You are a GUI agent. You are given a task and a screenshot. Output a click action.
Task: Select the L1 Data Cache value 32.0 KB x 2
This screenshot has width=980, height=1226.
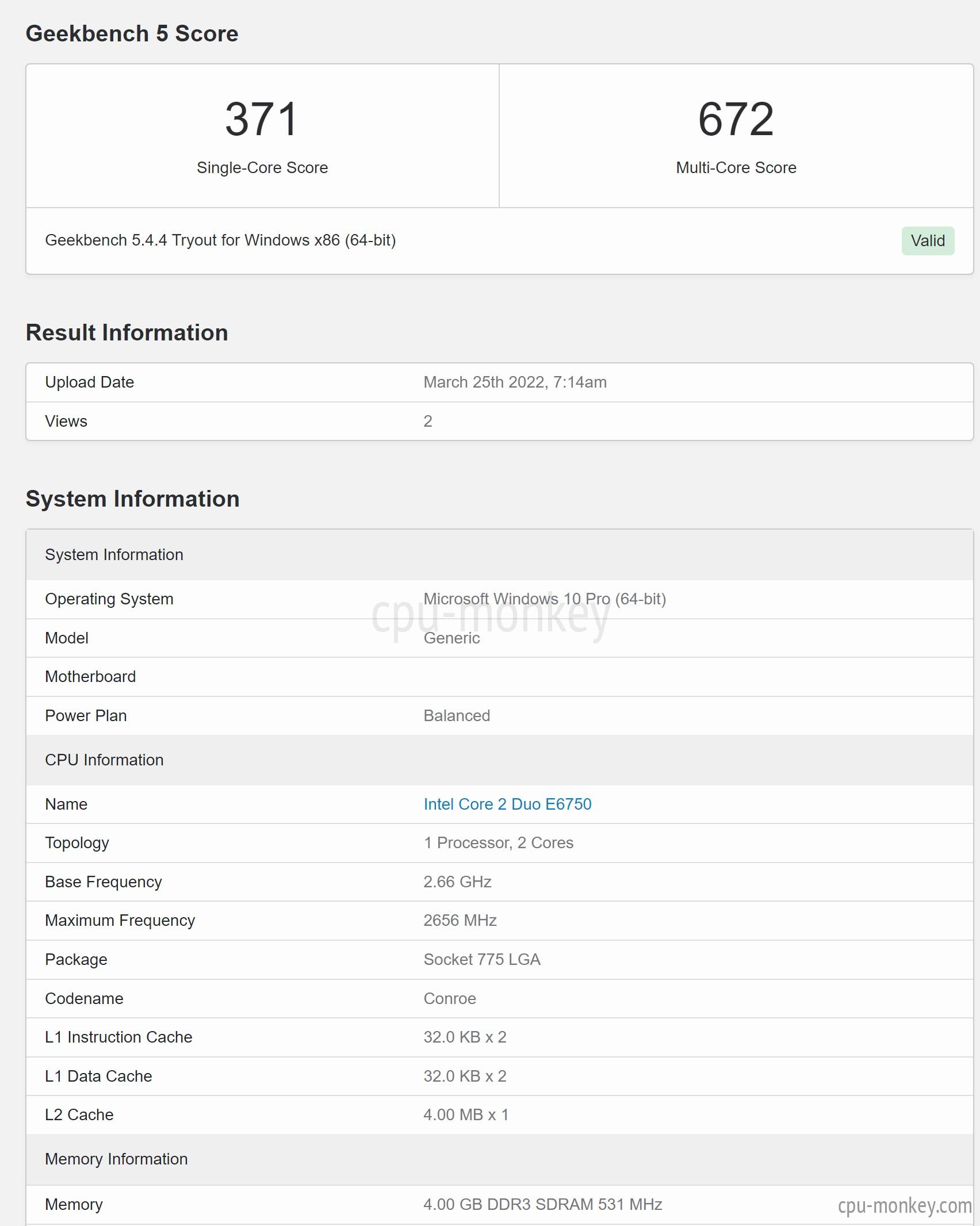[465, 1076]
